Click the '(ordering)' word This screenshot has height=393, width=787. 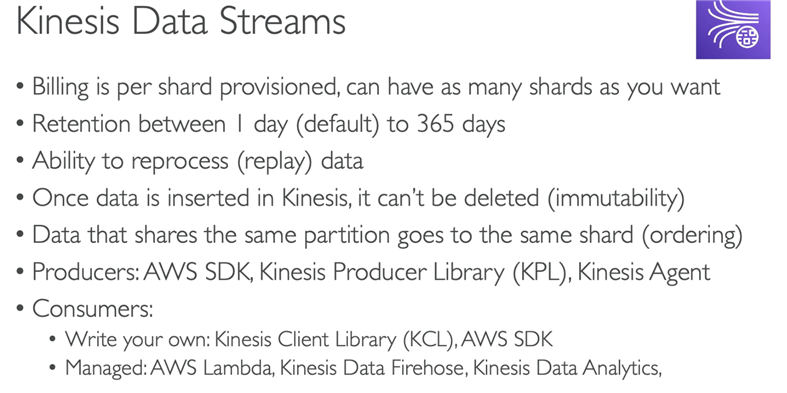(x=692, y=235)
